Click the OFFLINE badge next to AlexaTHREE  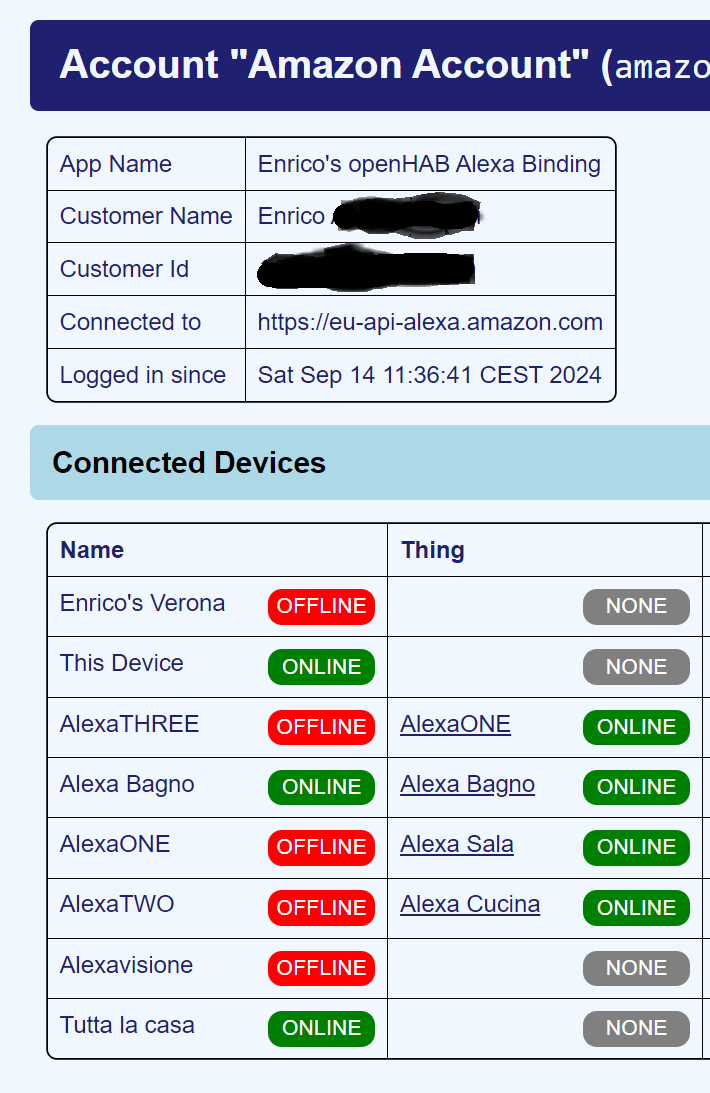(x=321, y=727)
